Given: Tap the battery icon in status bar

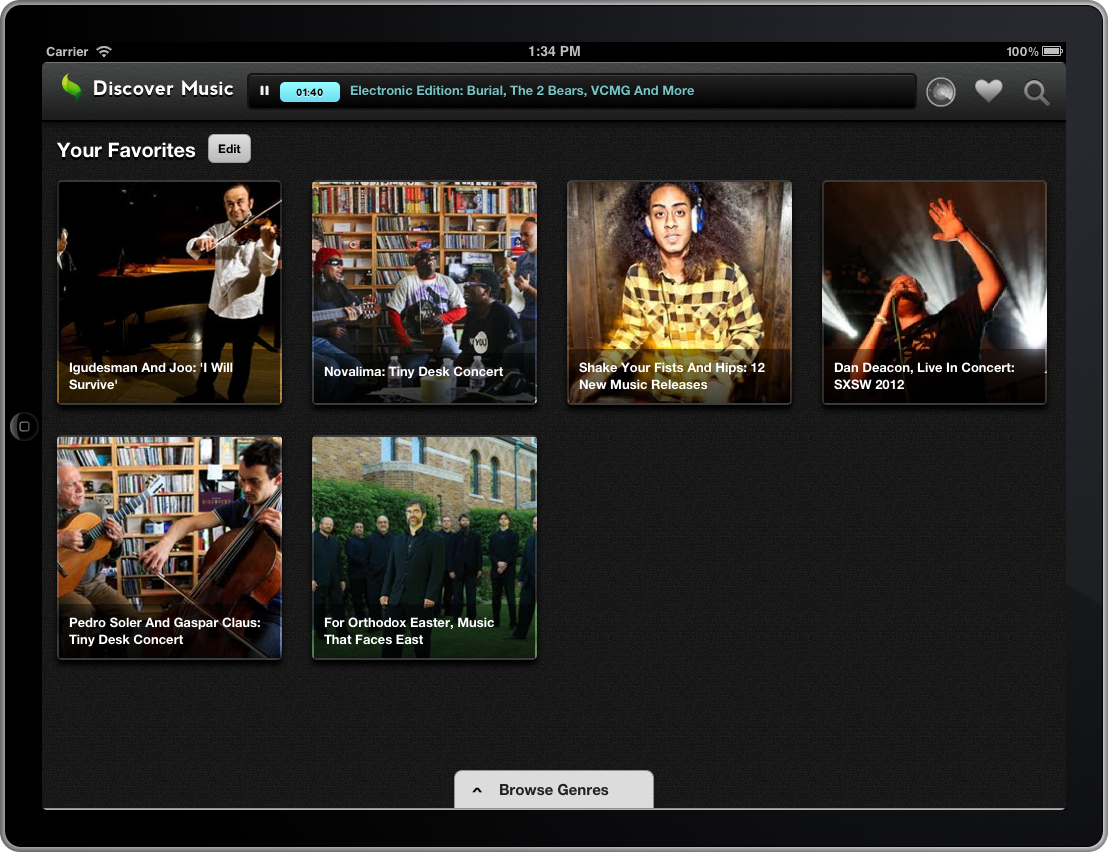Looking at the screenshot, I should [1052, 51].
